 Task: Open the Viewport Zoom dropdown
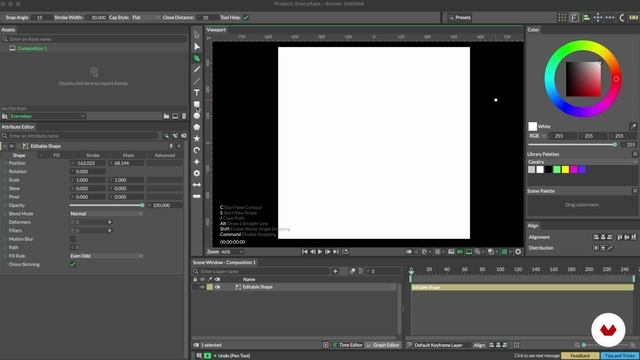(x=232, y=252)
